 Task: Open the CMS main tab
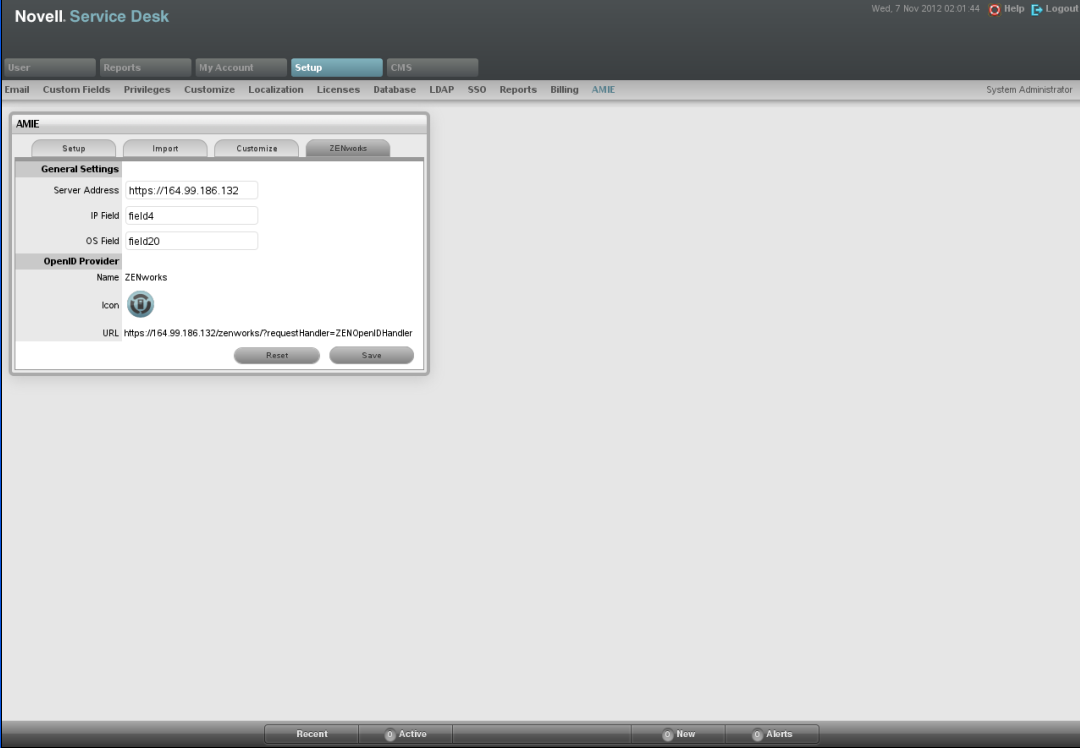pos(431,68)
